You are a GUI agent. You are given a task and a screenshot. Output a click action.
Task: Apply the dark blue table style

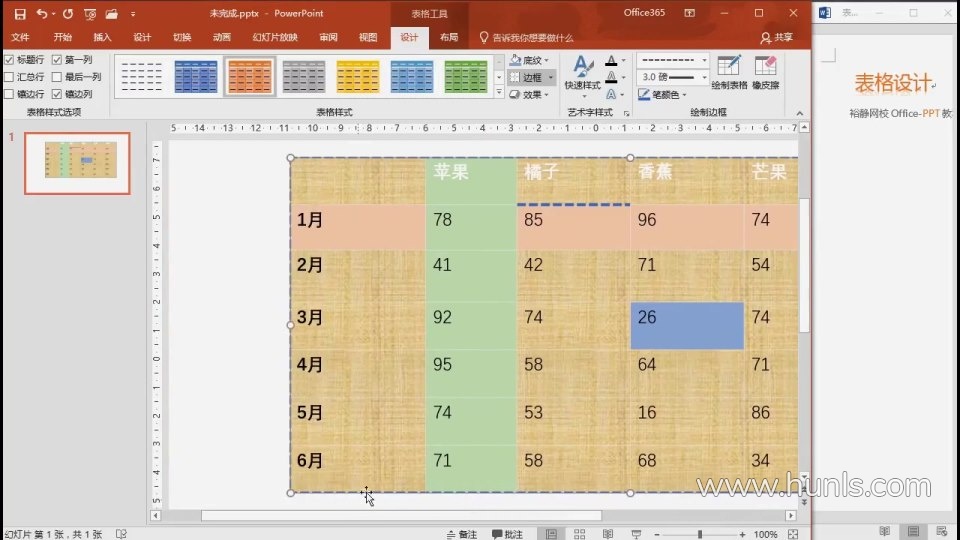click(196, 77)
